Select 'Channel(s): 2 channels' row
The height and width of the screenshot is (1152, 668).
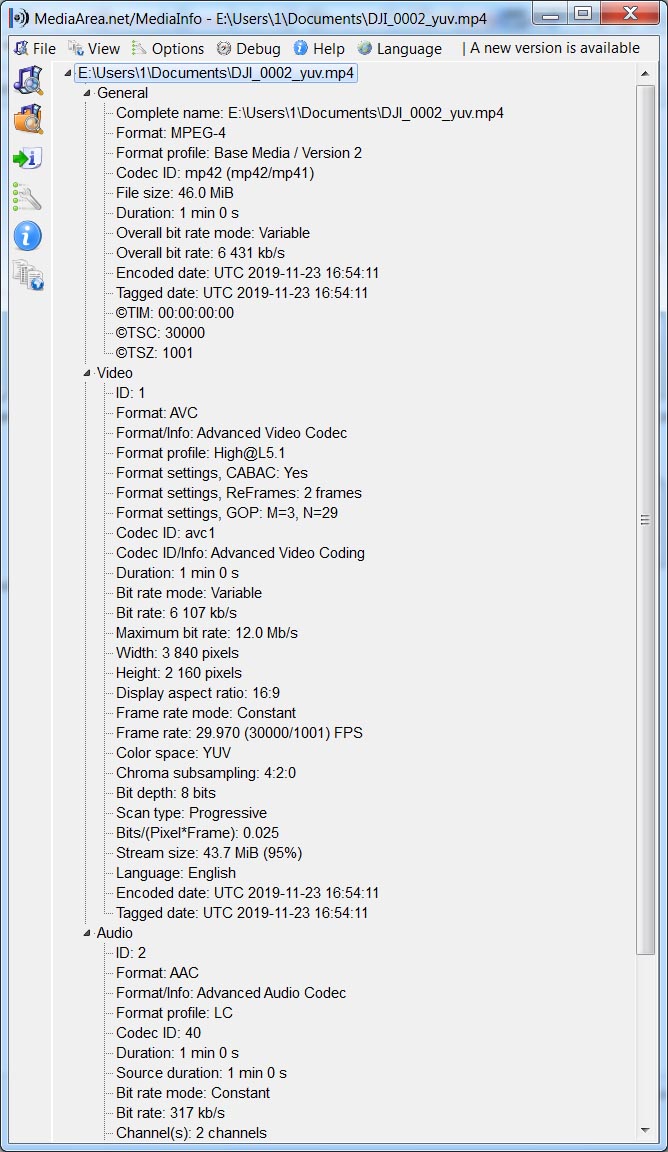coord(191,1133)
